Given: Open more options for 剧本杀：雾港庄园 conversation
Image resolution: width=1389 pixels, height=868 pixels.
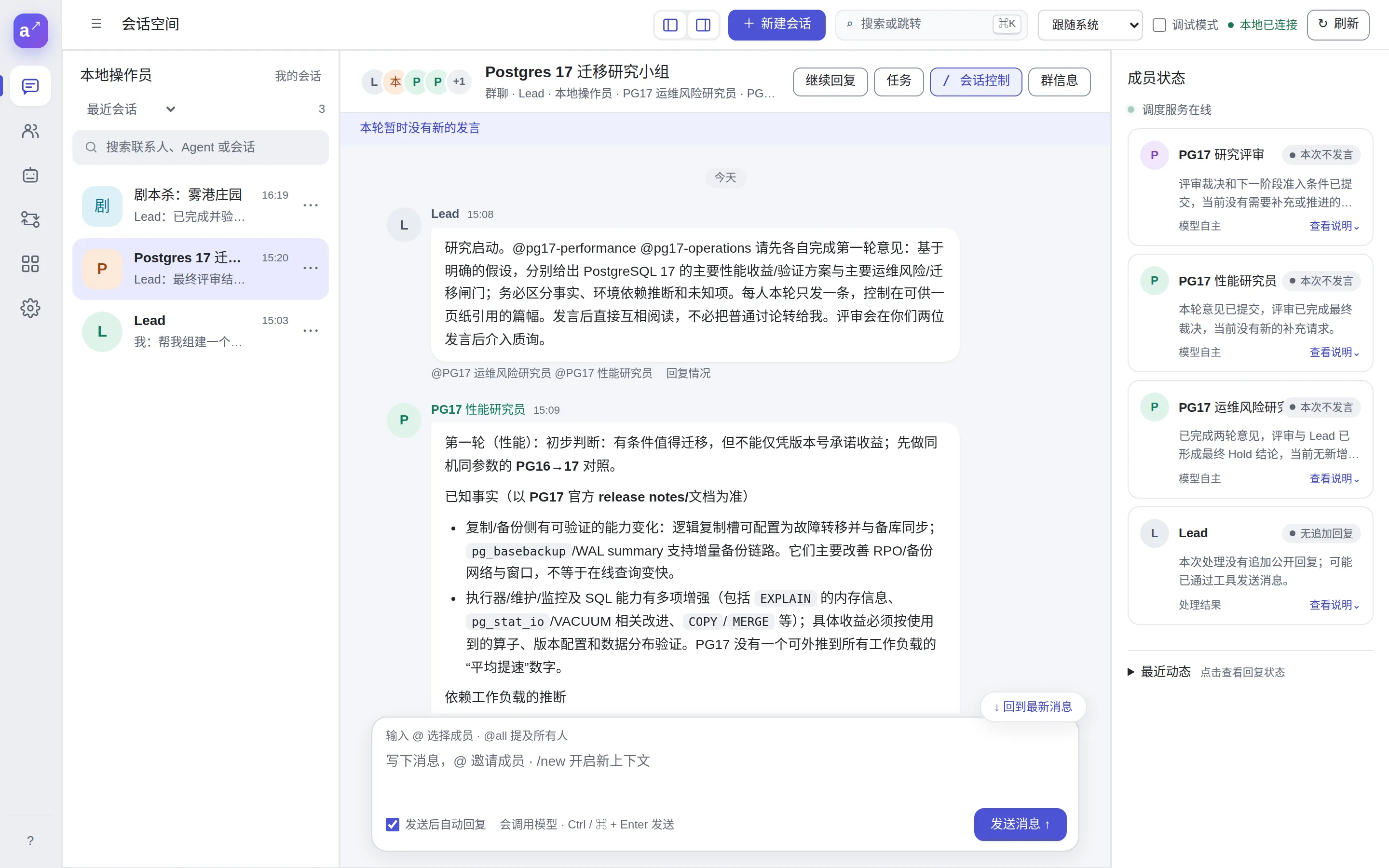Looking at the screenshot, I should click(x=311, y=205).
